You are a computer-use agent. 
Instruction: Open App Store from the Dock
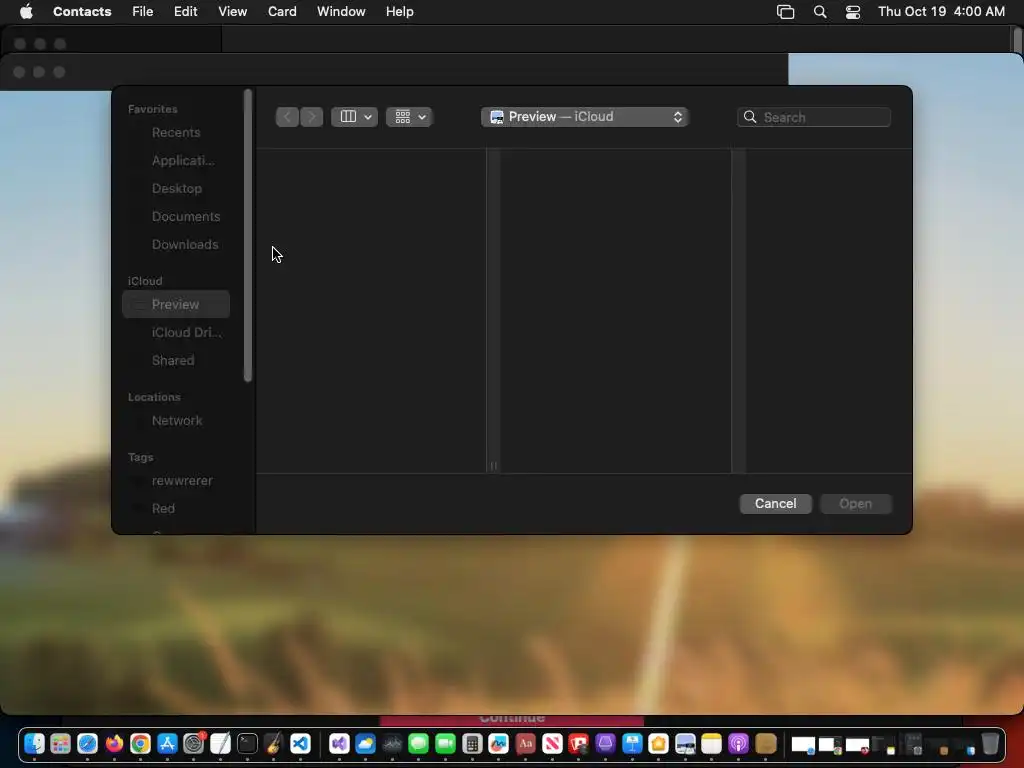pyautogui.click(x=167, y=744)
